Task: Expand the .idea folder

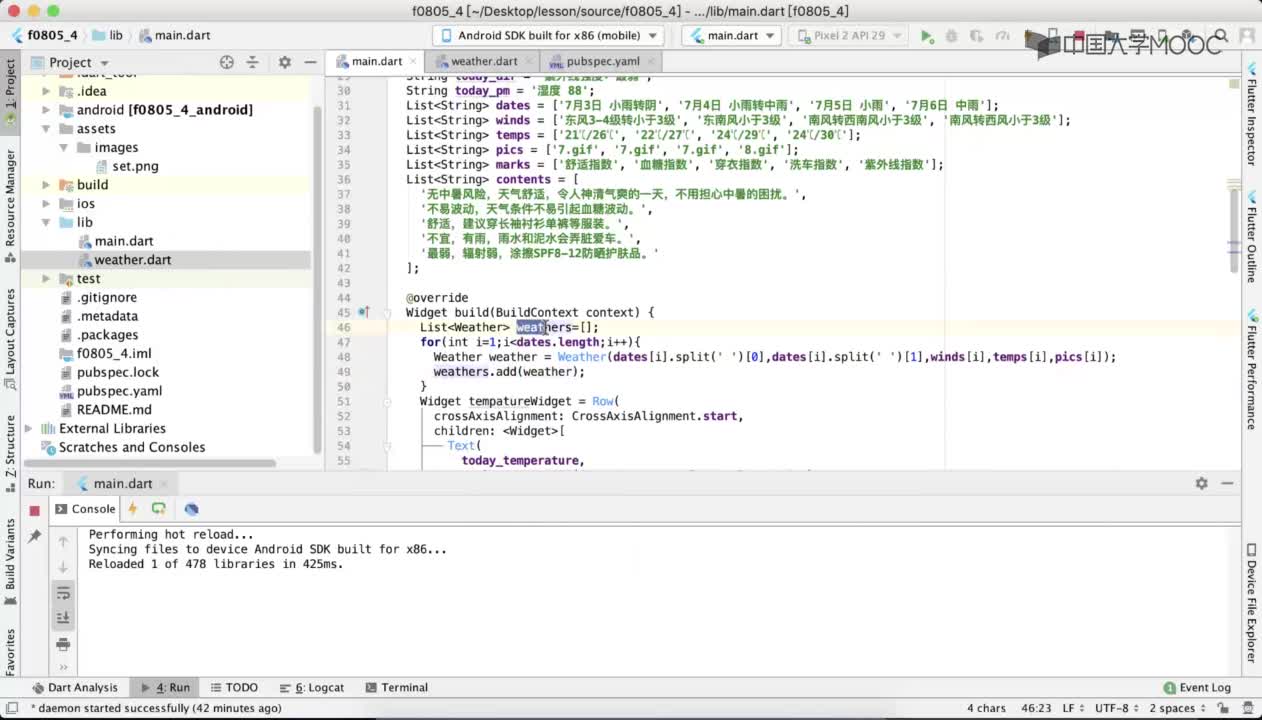Action: pos(46,91)
